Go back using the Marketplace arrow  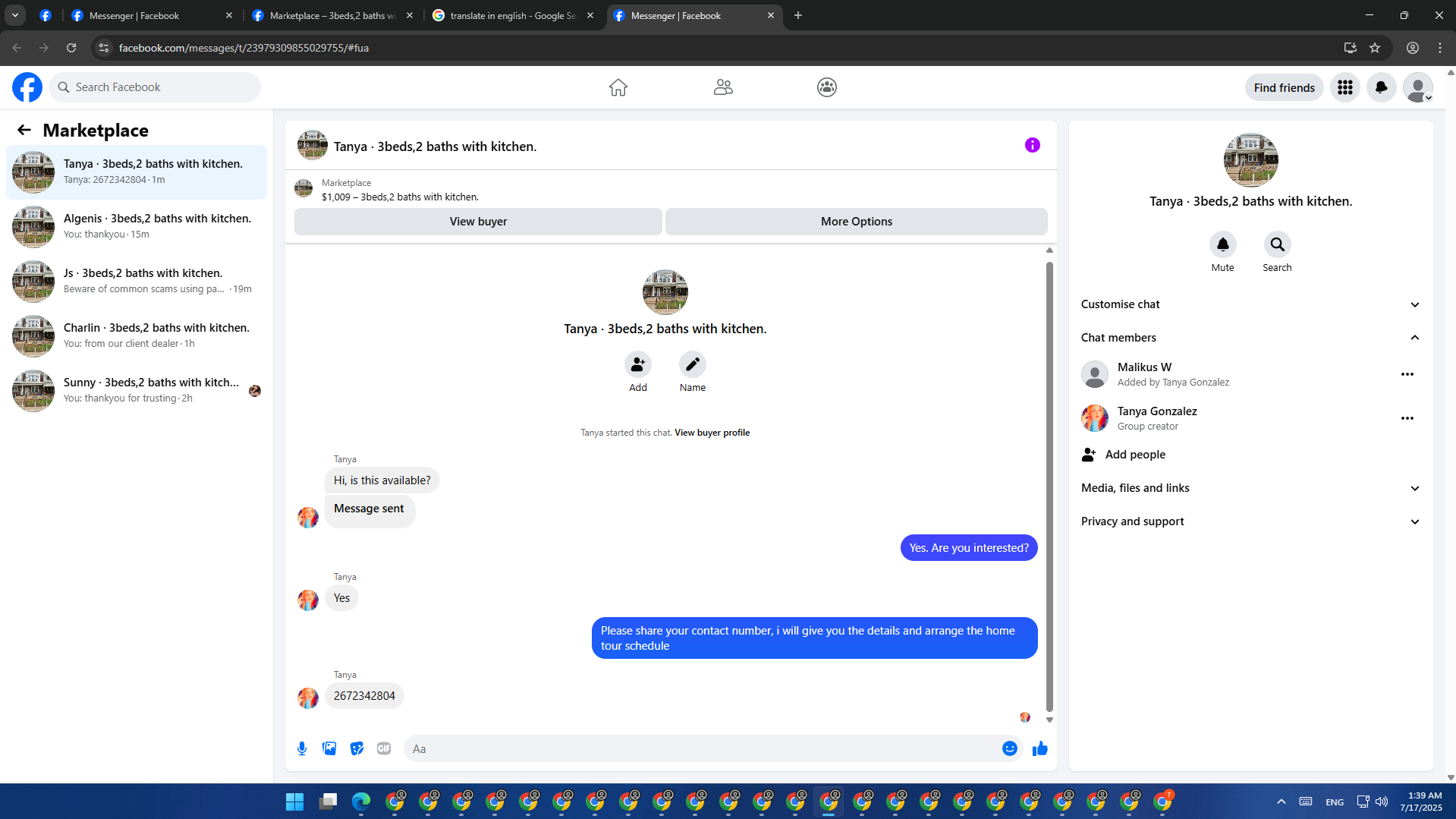pos(24,130)
